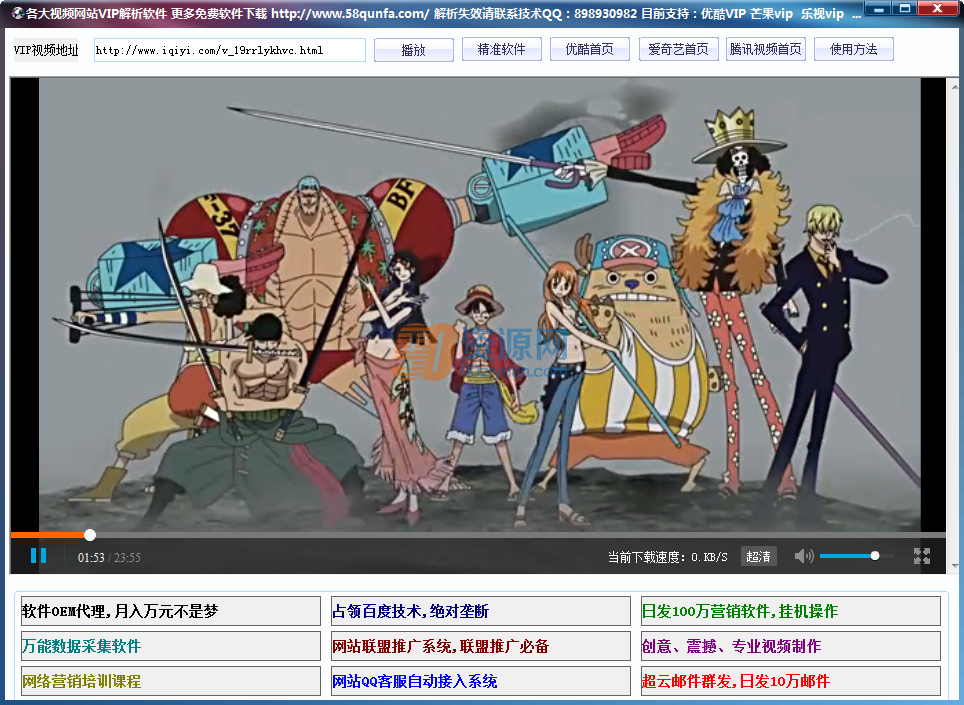
Task: Open 创意、震撼、专业视频制作 ad link
Action: [791, 646]
